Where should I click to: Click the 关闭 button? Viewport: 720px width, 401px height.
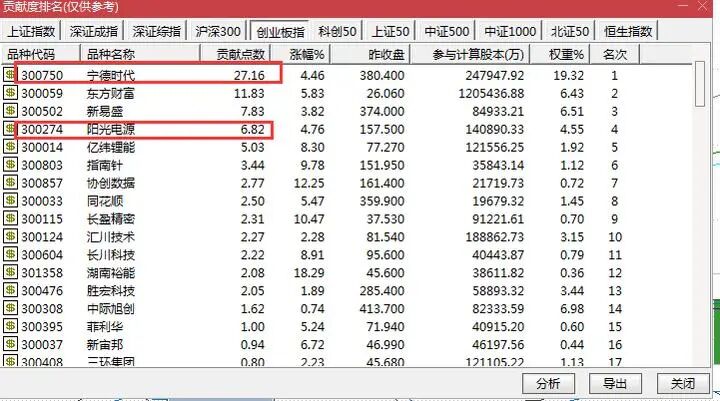point(683,383)
